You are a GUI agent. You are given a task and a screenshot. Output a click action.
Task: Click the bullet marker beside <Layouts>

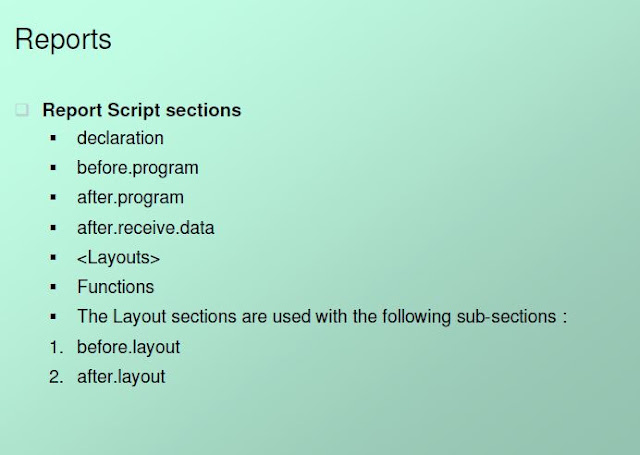click(53, 257)
